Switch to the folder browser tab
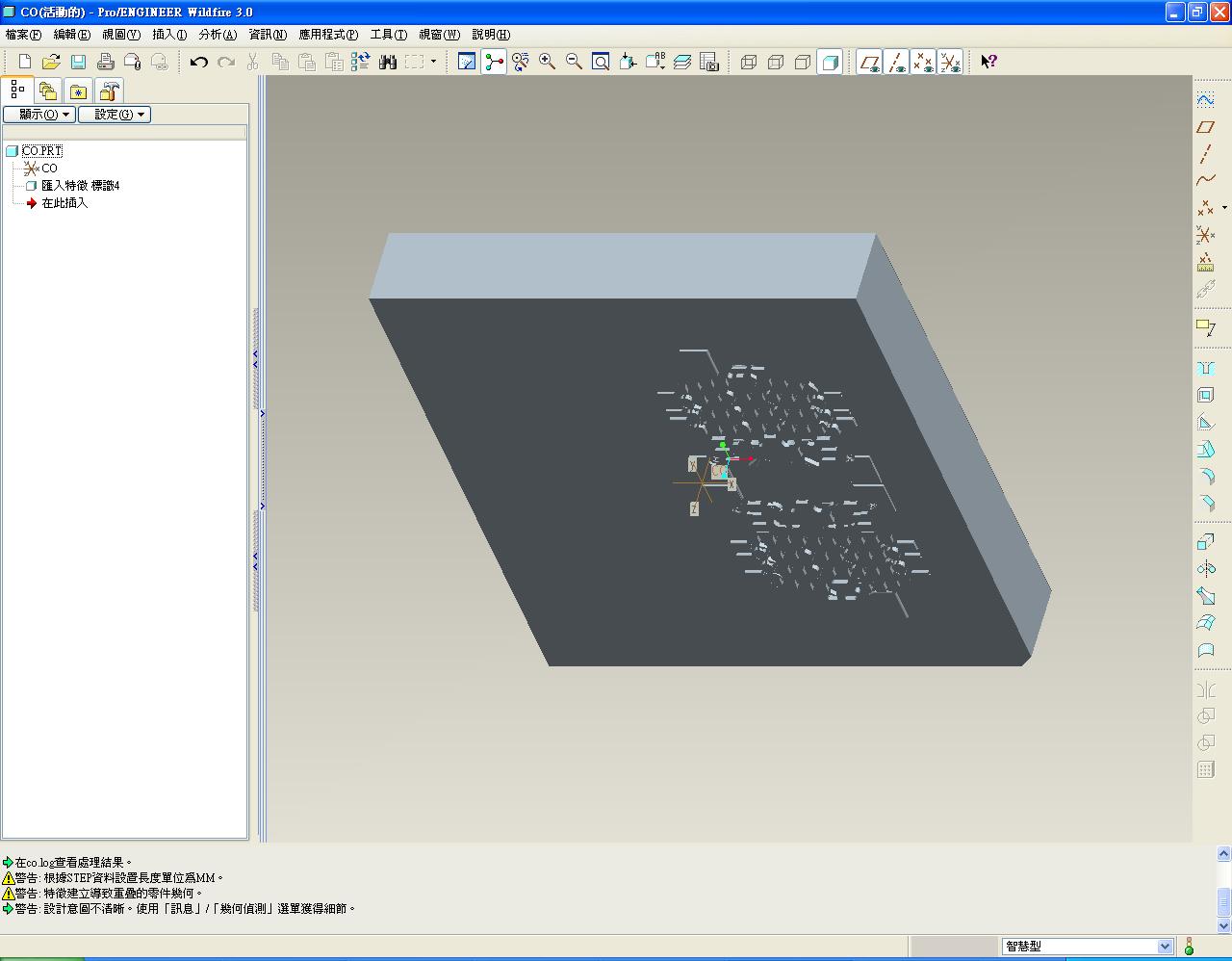The image size is (1232, 961). [x=48, y=91]
